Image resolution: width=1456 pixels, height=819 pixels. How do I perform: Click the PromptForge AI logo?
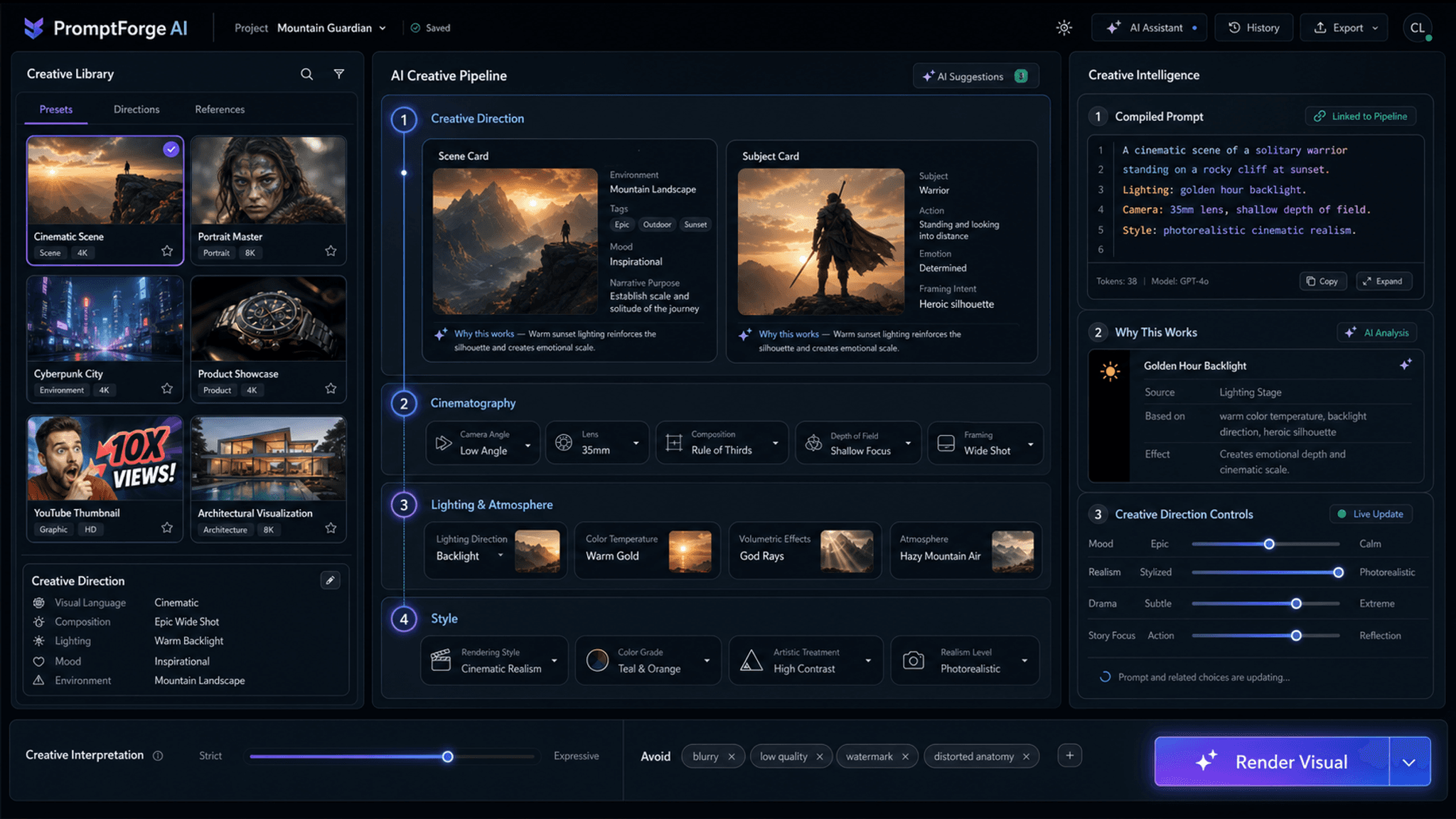(106, 28)
